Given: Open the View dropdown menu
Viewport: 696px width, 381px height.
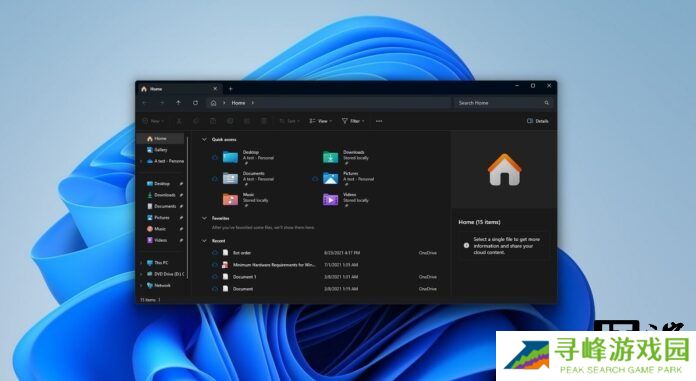Looking at the screenshot, I should tap(320, 121).
